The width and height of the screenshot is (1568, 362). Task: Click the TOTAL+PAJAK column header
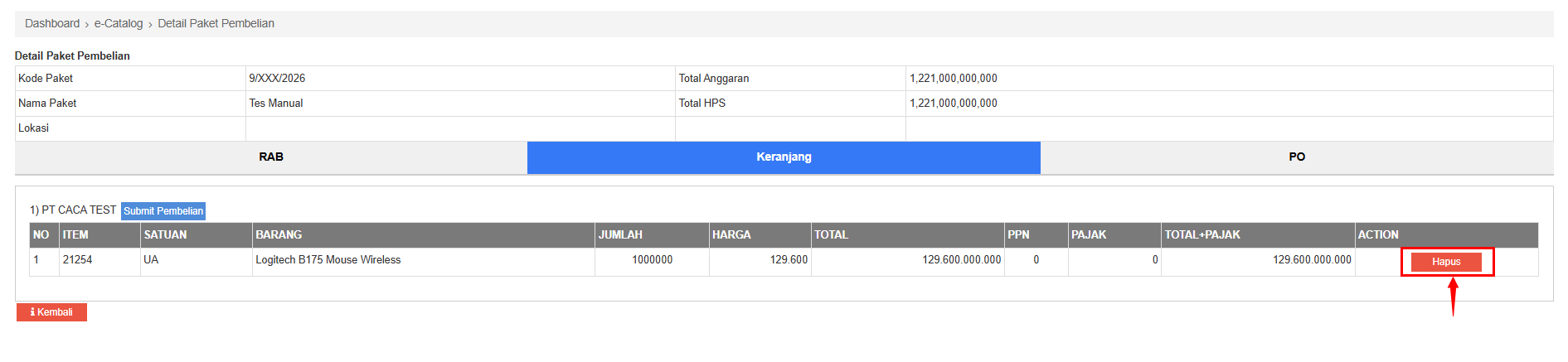tap(1202, 235)
